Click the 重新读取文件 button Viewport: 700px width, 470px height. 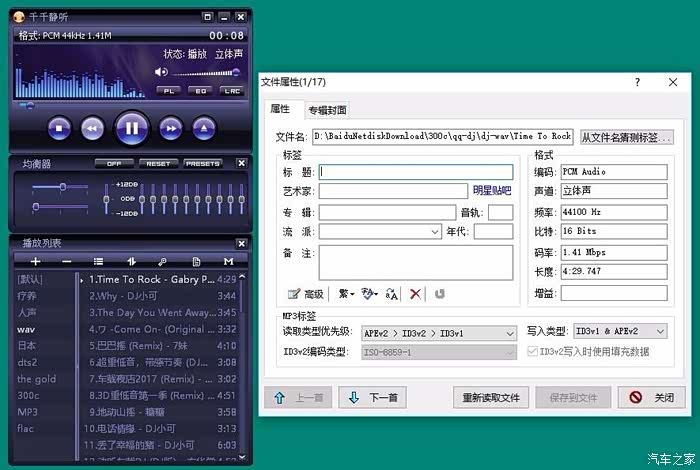click(x=490, y=397)
